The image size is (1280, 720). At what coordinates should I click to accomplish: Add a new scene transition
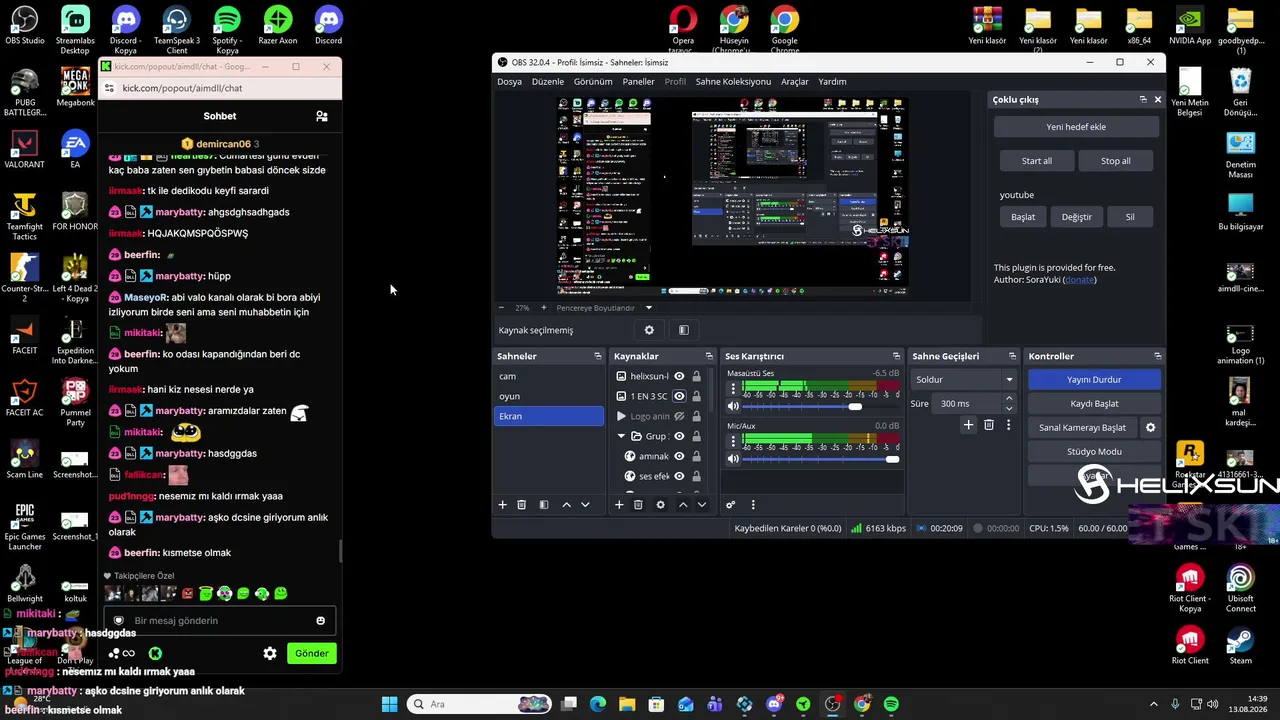pyautogui.click(x=968, y=425)
